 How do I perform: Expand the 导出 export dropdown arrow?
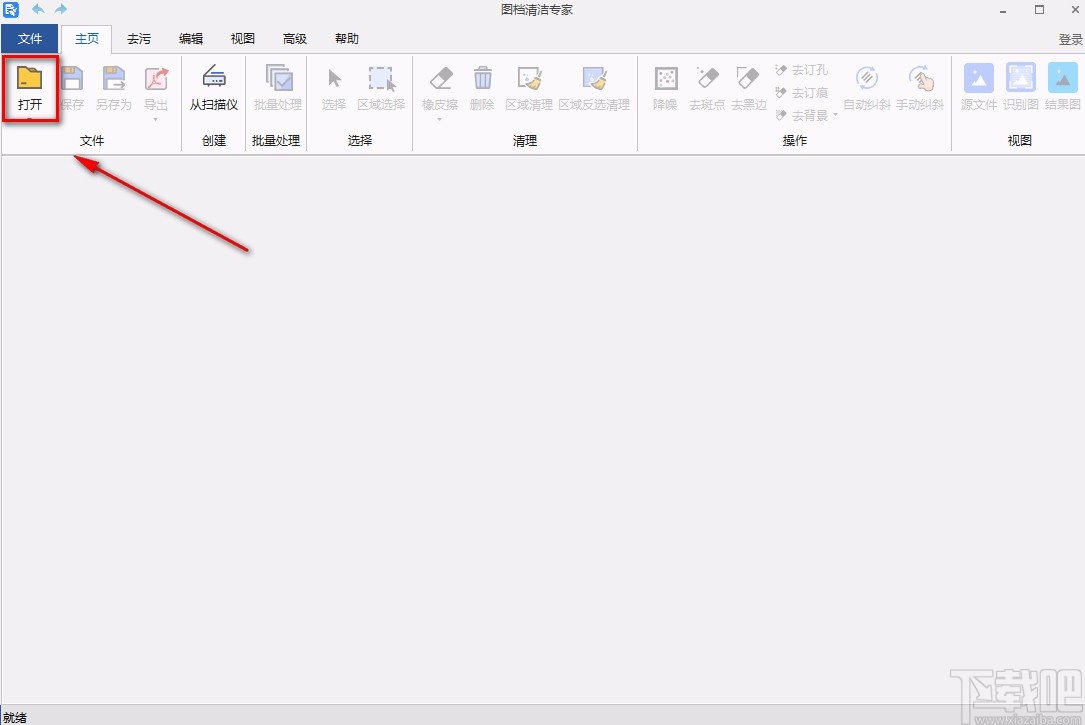coord(156,120)
